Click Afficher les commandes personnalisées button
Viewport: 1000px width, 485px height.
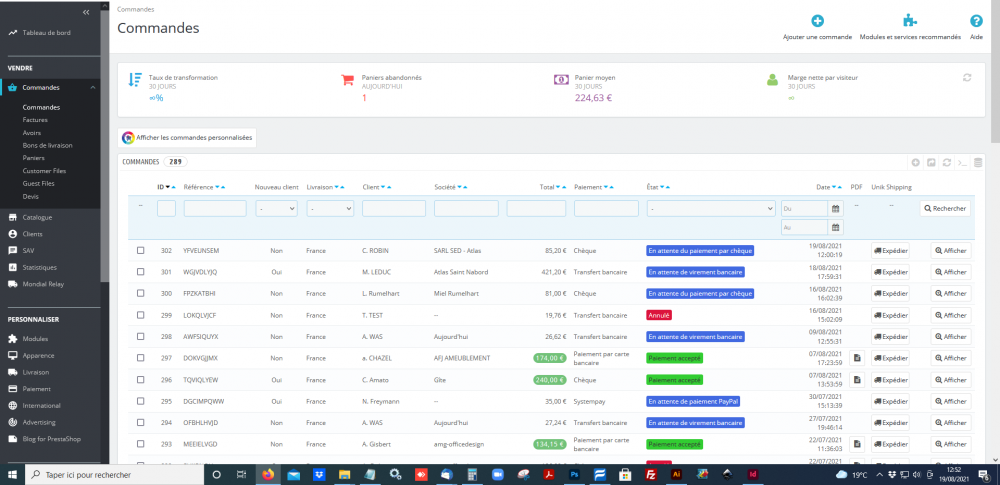coord(187,137)
